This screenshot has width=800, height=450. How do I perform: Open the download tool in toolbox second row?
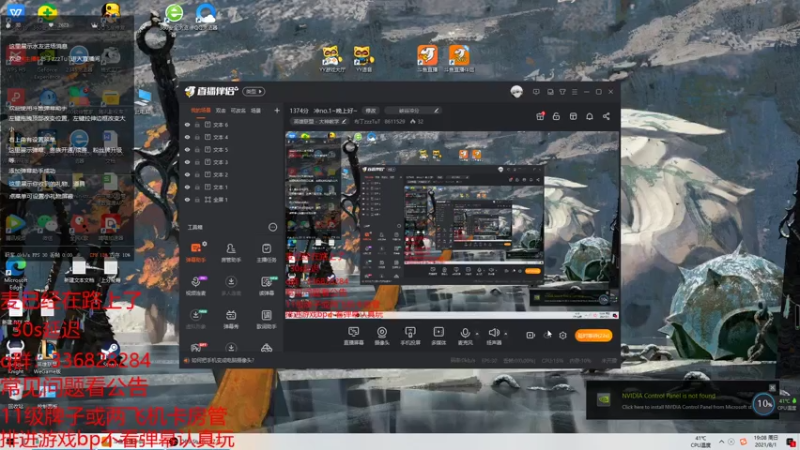[231, 286]
